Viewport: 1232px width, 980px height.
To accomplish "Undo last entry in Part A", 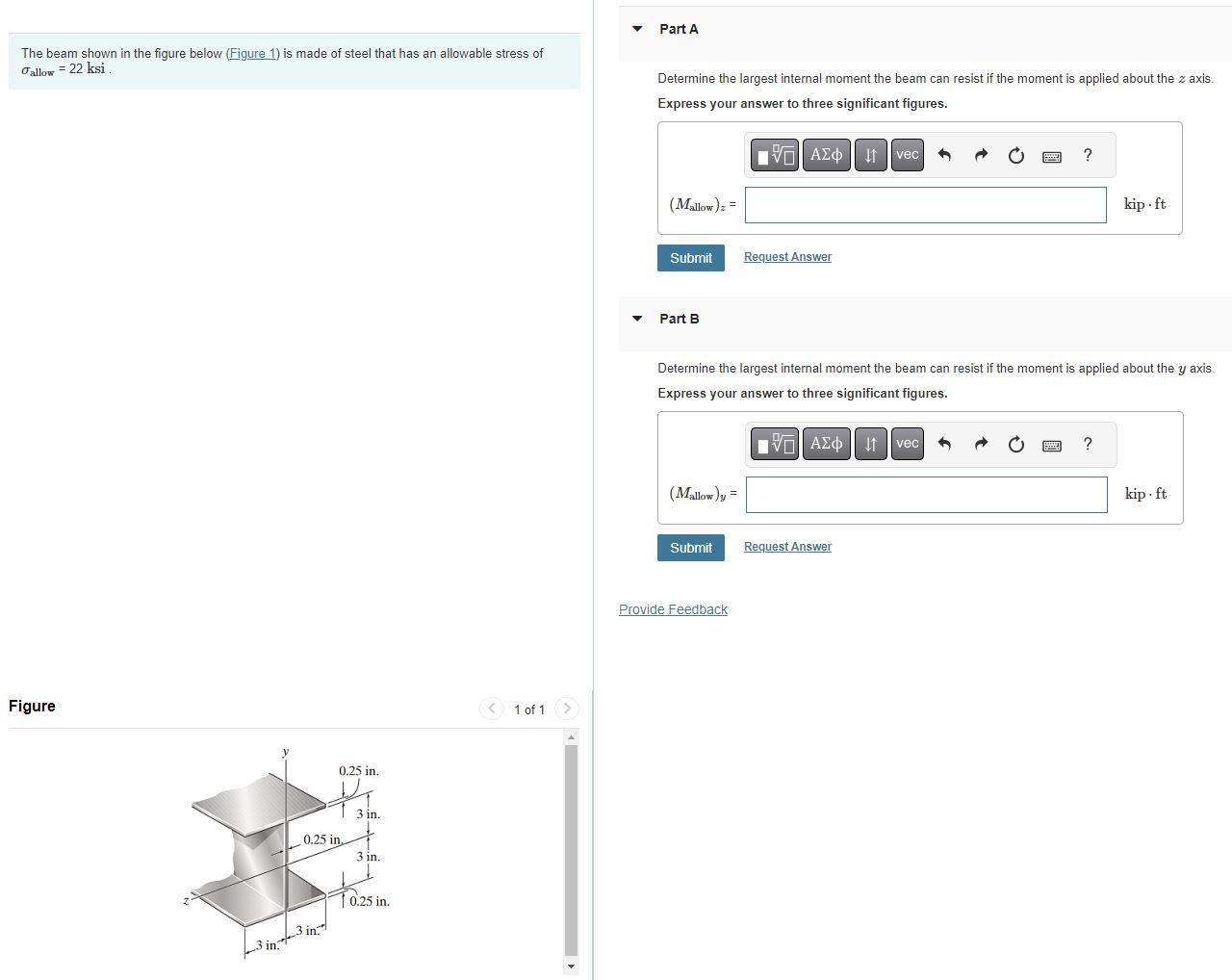I will 944,155.
